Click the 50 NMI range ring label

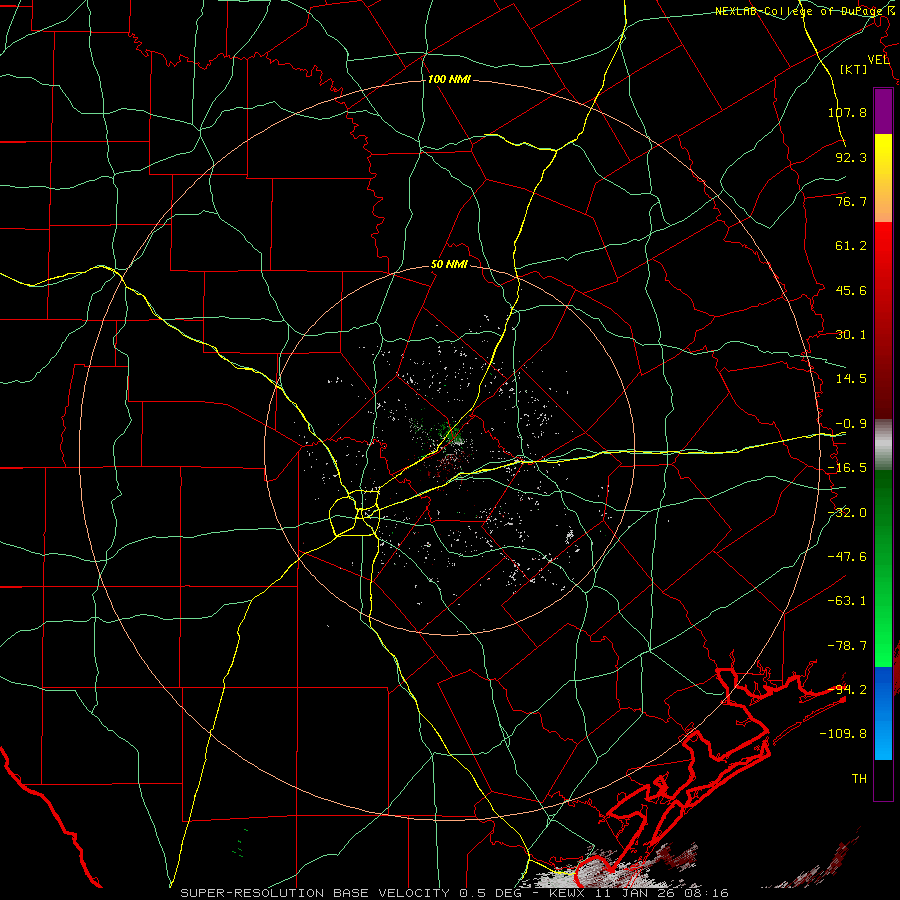[449, 265]
